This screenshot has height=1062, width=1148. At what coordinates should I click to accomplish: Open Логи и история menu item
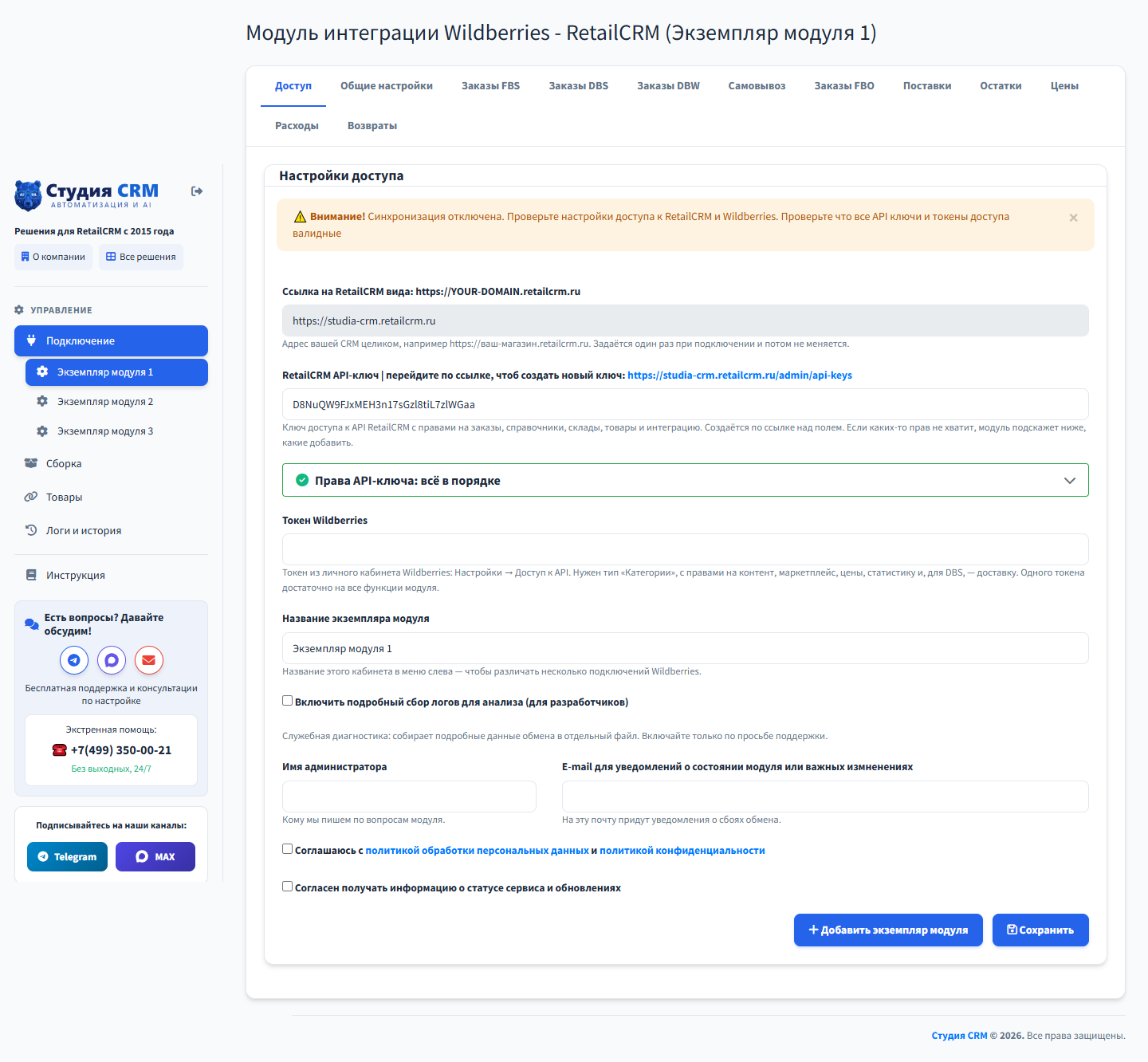click(111, 531)
